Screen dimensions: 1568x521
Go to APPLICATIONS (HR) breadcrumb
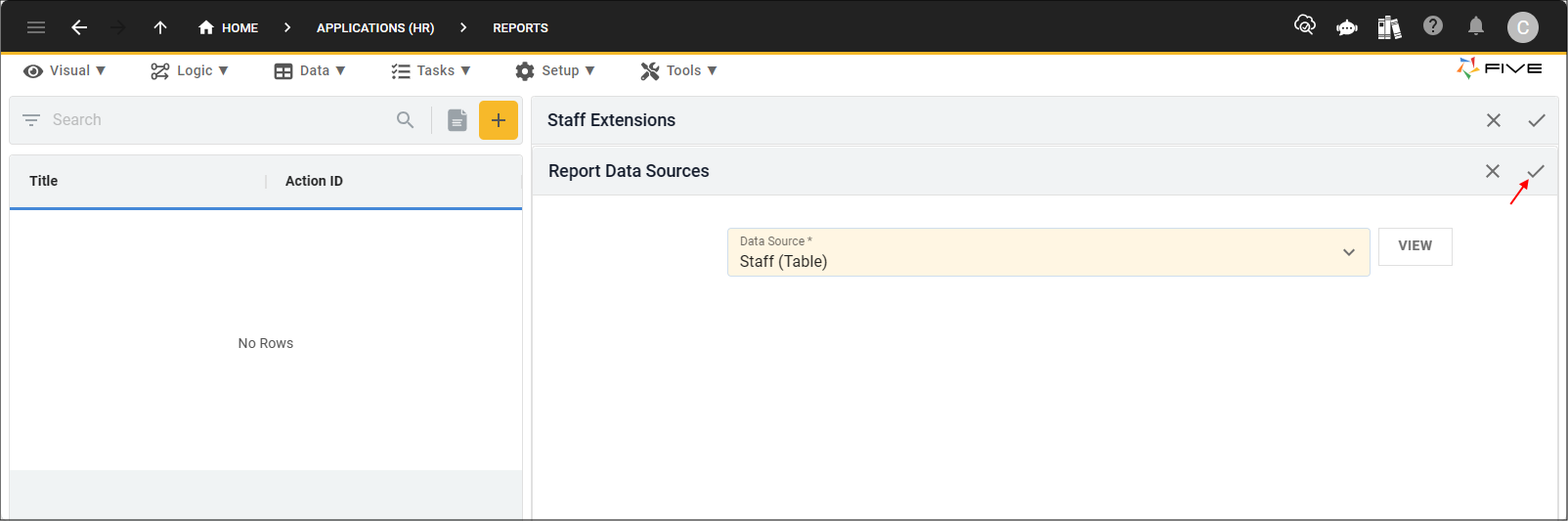[x=375, y=27]
